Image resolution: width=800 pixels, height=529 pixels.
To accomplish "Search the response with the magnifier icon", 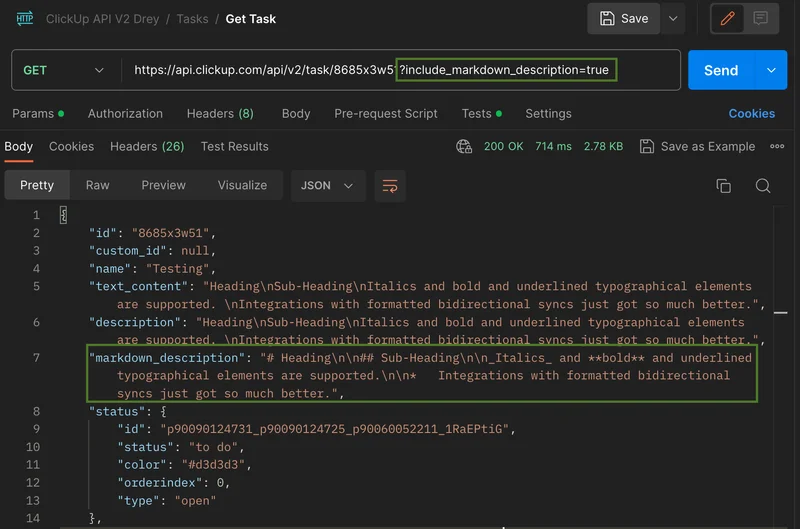I will [x=763, y=186].
